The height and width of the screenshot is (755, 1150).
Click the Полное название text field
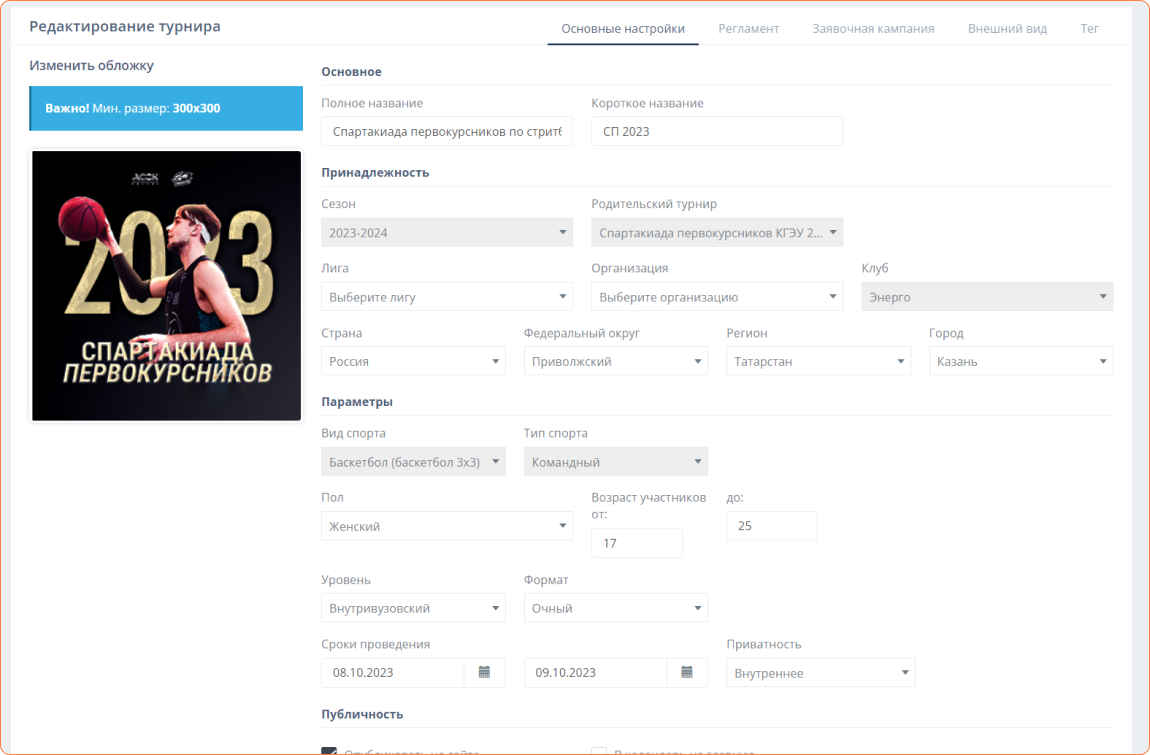pyautogui.click(x=446, y=131)
